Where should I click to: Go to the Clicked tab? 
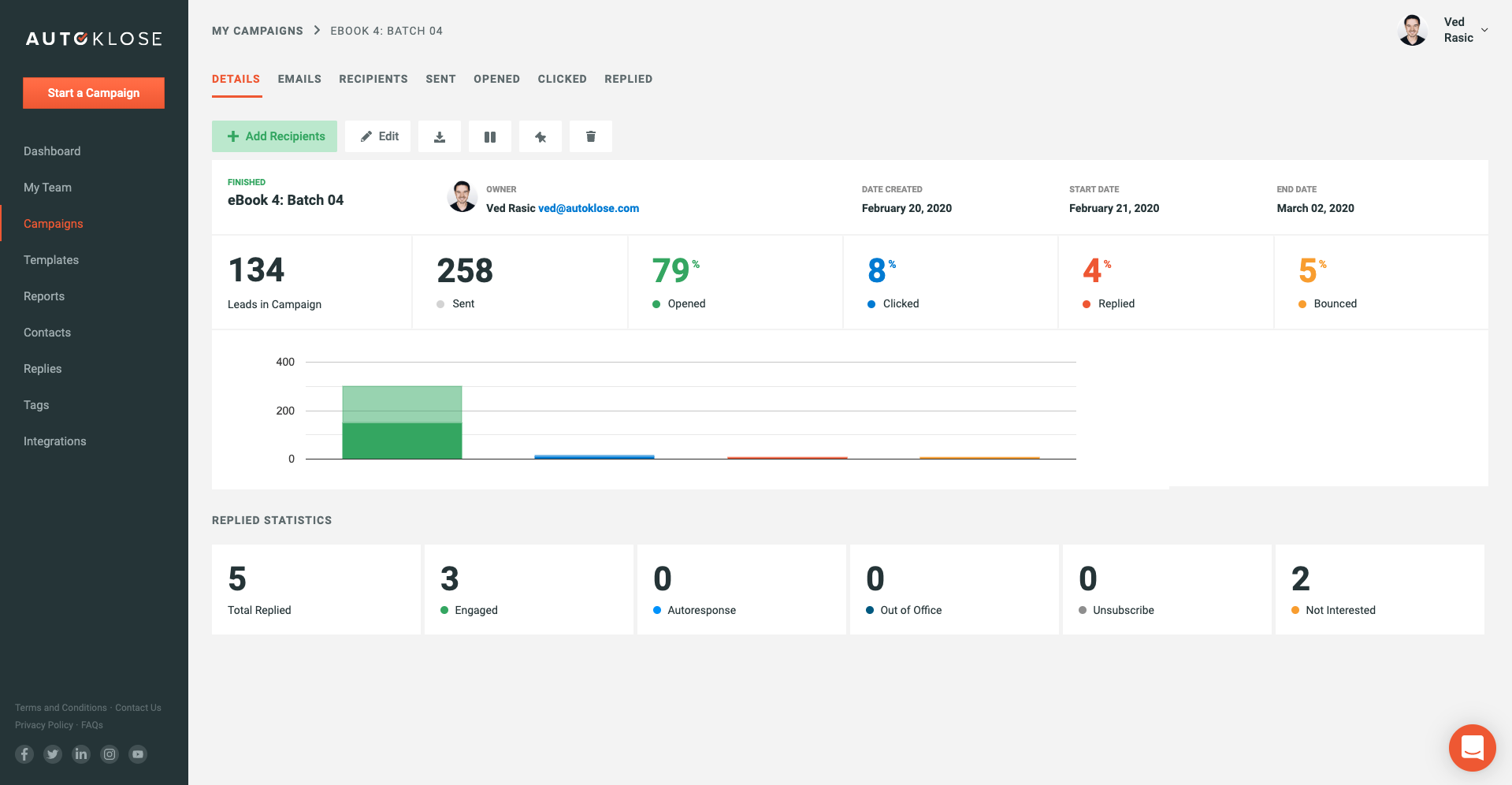pos(562,79)
